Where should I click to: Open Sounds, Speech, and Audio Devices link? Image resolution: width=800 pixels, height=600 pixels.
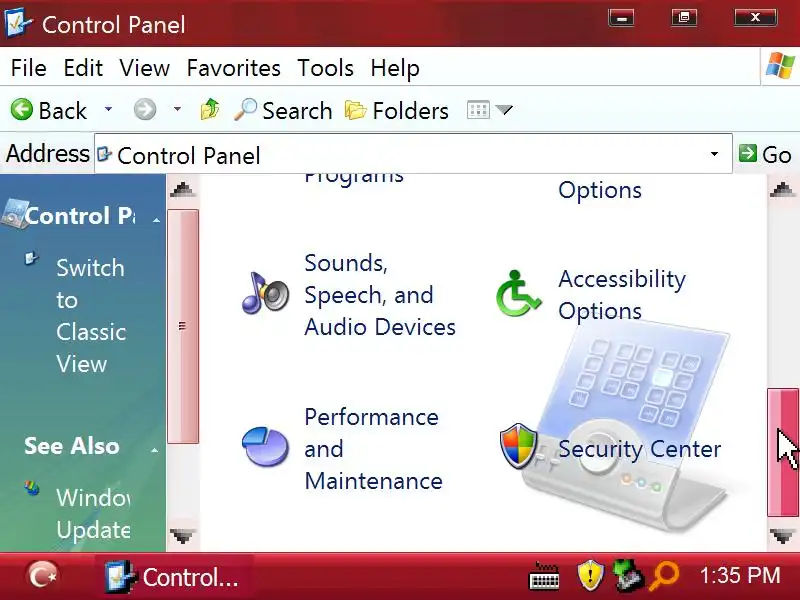(380, 295)
